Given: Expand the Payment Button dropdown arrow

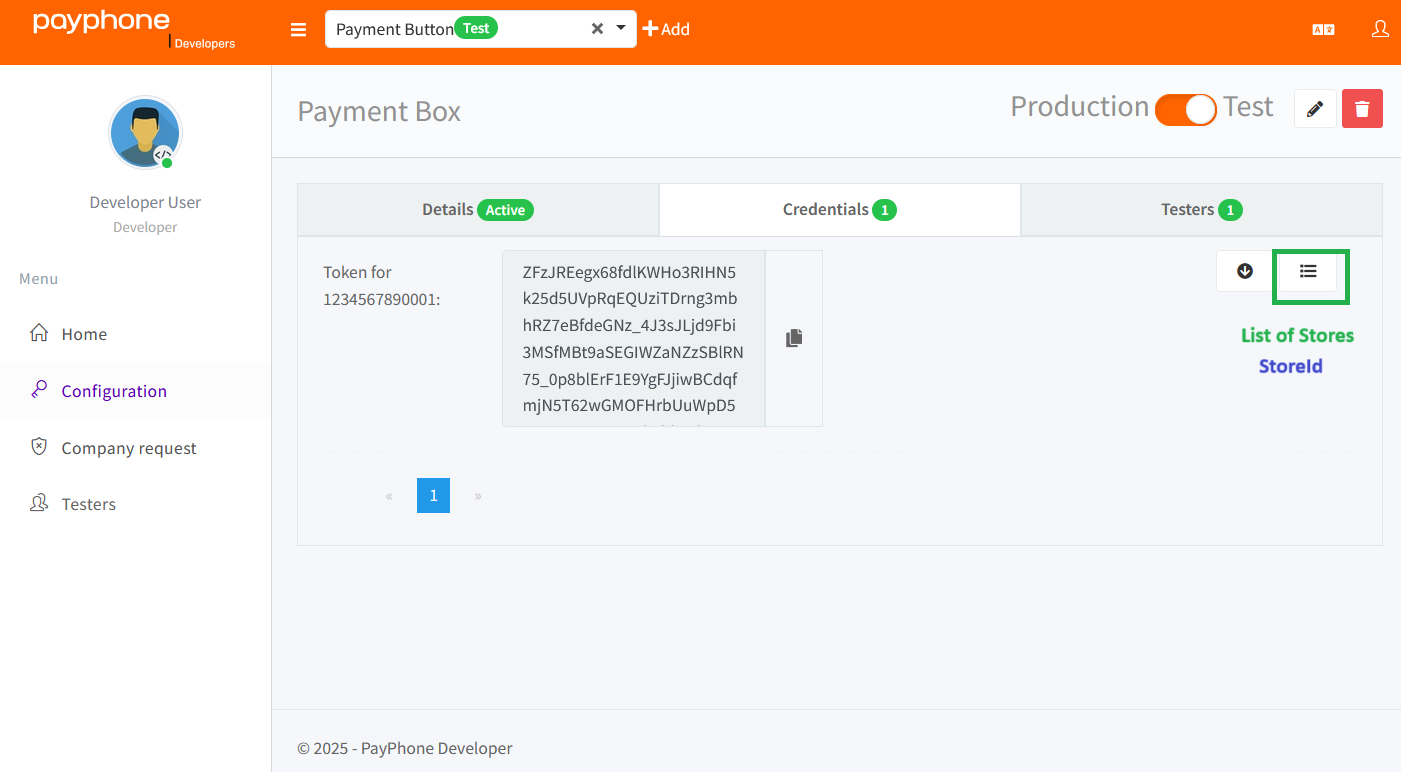Looking at the screenshot, I should point(621,28).
